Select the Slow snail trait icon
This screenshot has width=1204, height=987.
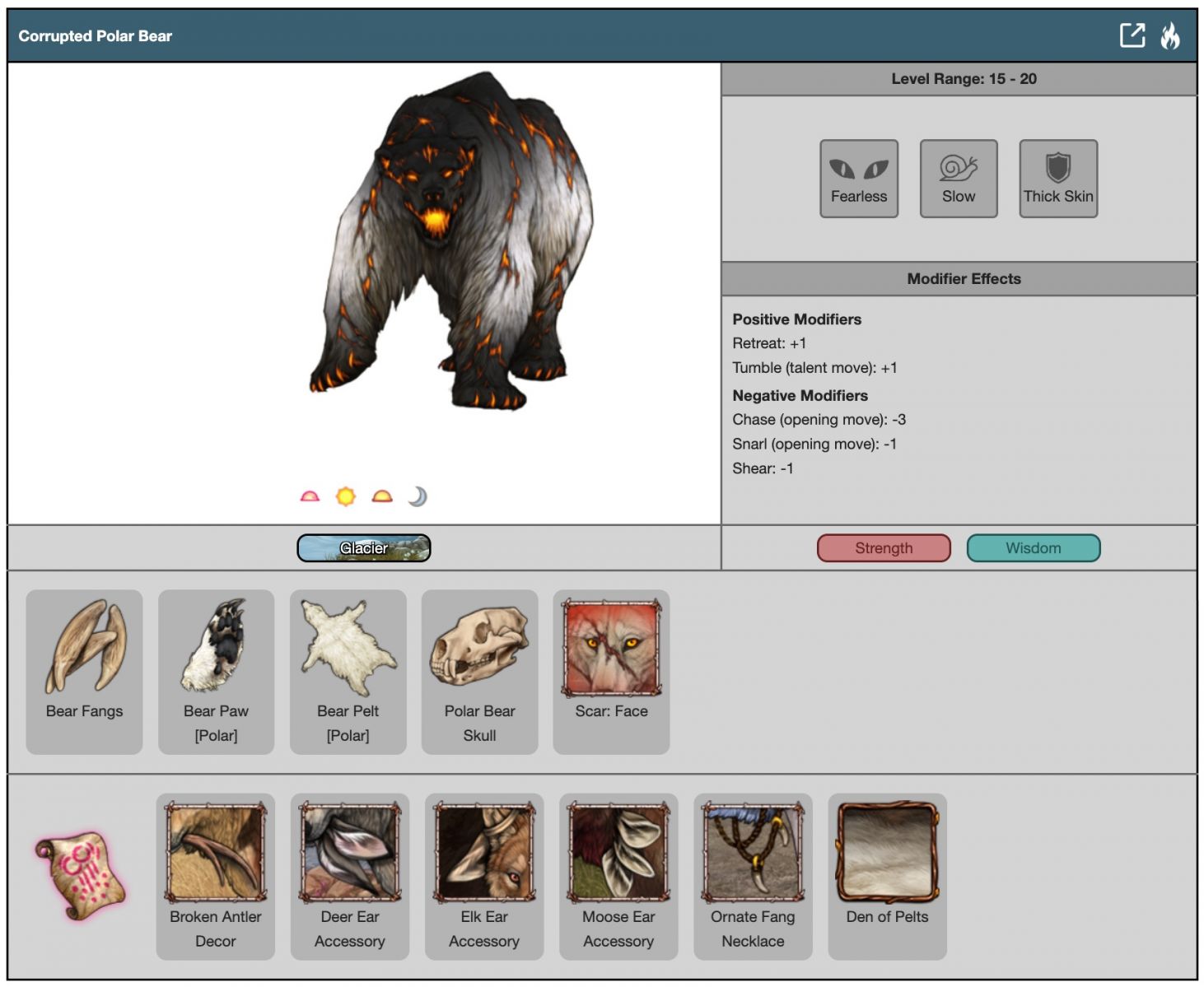coord(958,178)
